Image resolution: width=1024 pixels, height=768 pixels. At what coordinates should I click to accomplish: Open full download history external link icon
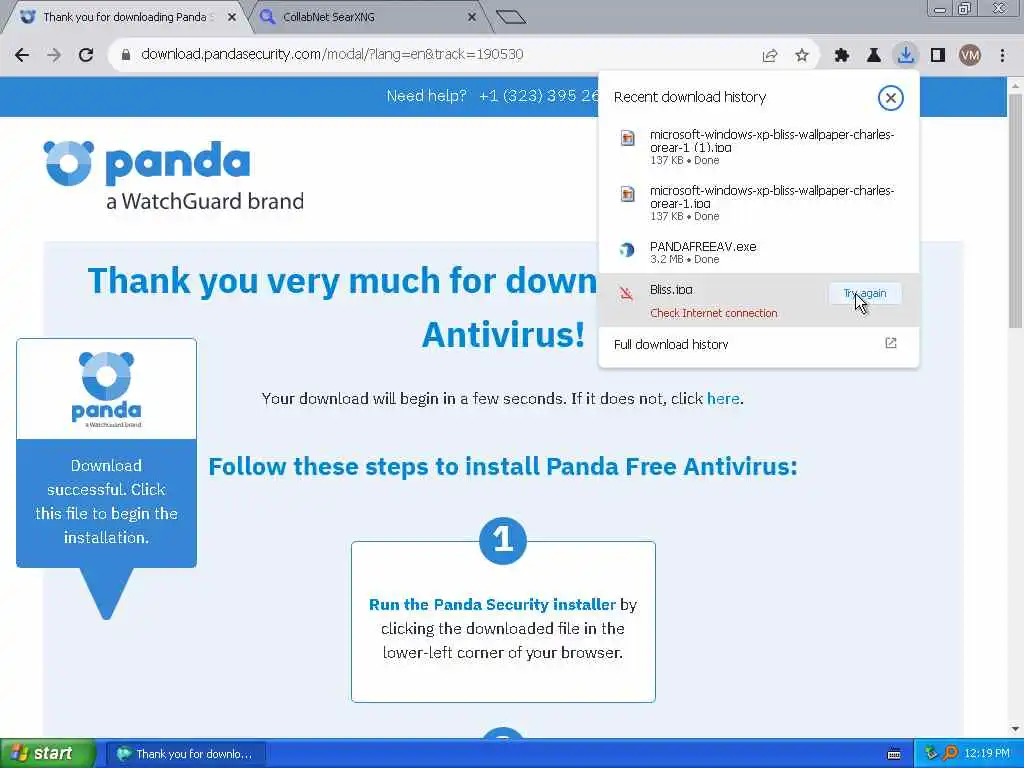click(891, 344)
